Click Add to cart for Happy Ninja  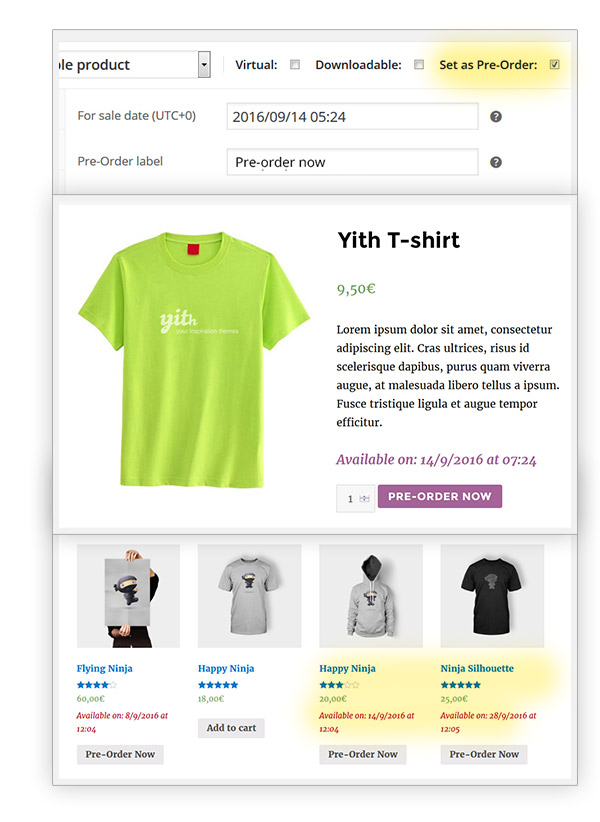click(x=231, y=728)
